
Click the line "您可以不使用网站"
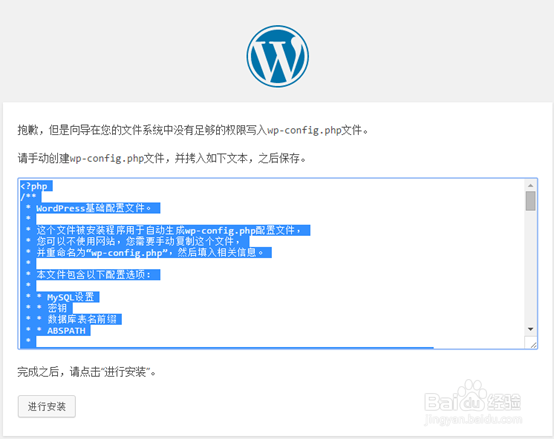pyautogui.click(x=138, y=242)
